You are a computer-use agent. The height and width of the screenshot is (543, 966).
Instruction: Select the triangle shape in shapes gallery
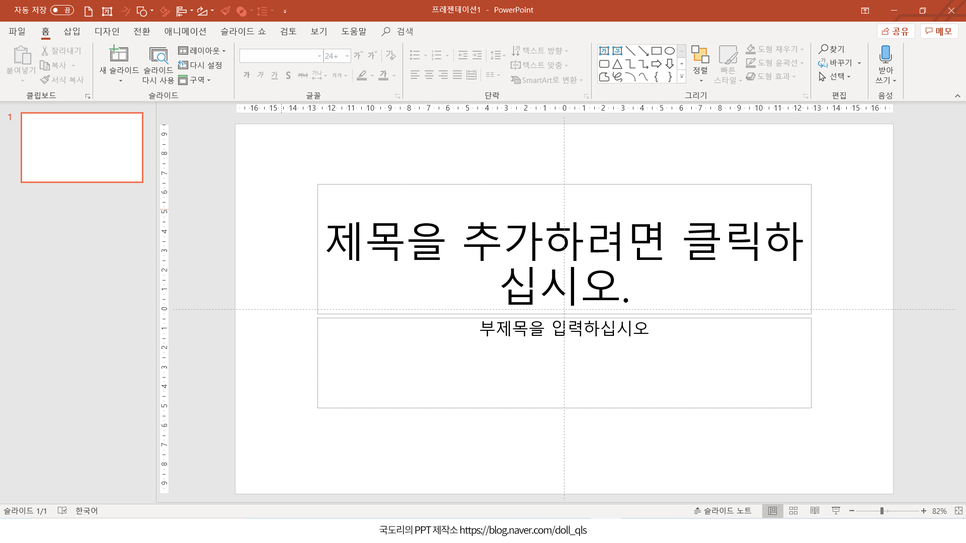[x=617, y=63]
